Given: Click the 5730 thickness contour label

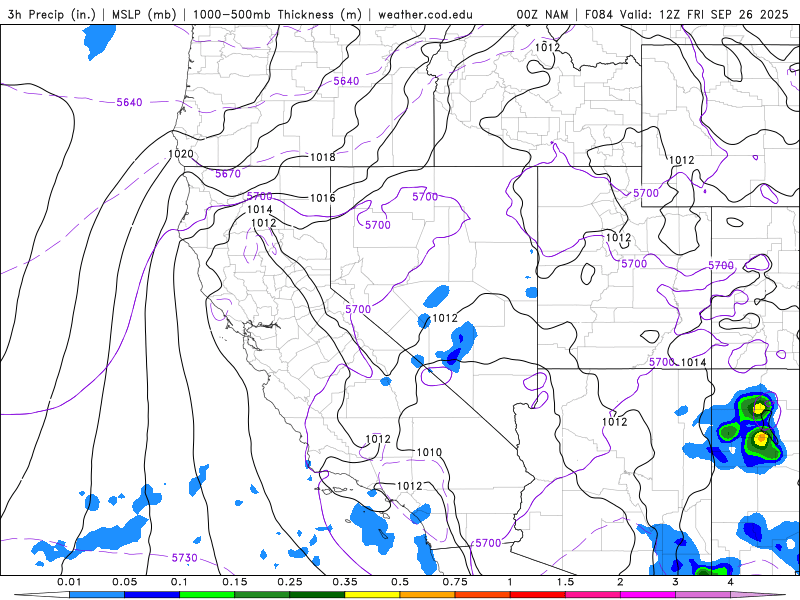Looking at the screenshot, I should pyautogui.click(x=184, y=558).
